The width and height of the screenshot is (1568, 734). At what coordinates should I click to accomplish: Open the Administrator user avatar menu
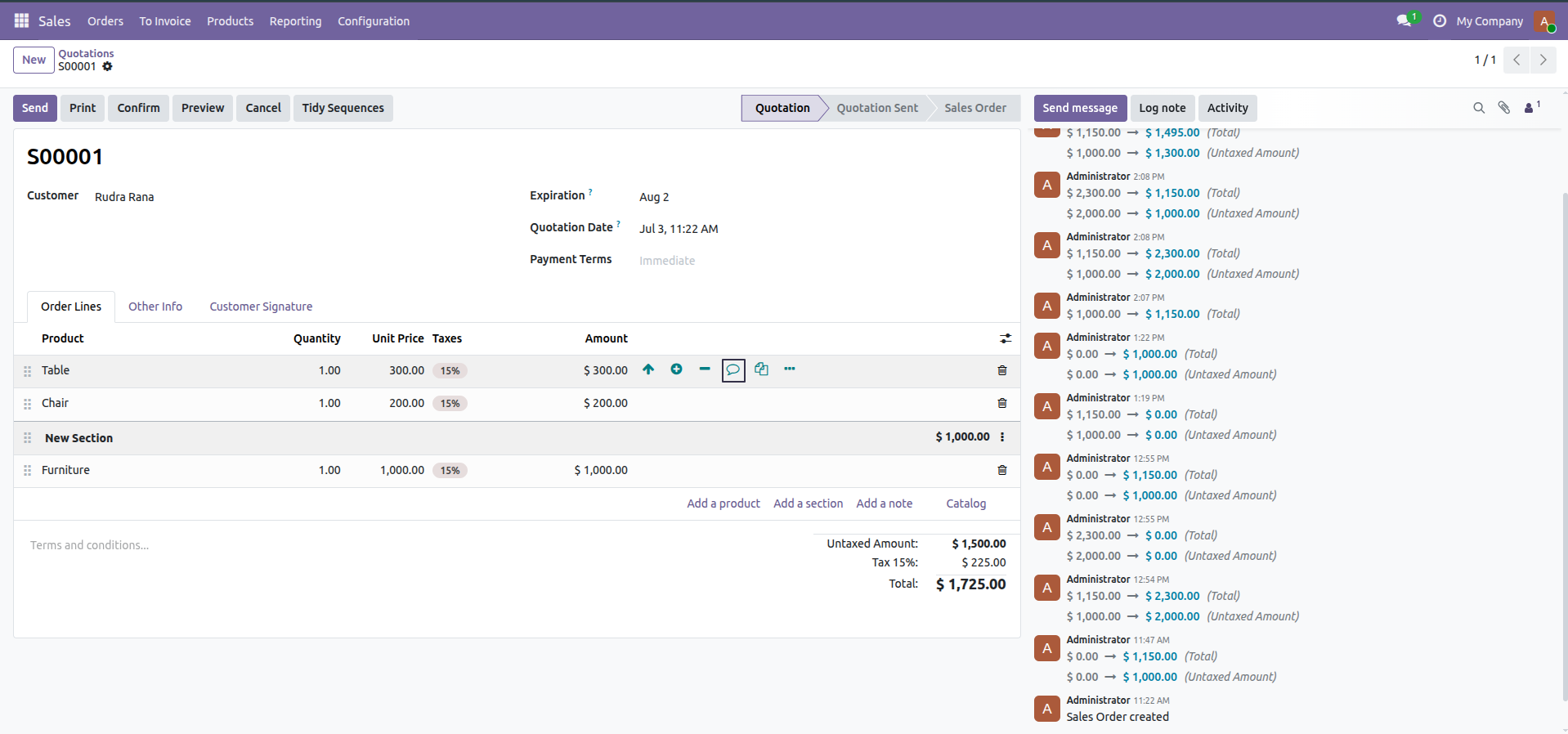tap(1544, 21)
